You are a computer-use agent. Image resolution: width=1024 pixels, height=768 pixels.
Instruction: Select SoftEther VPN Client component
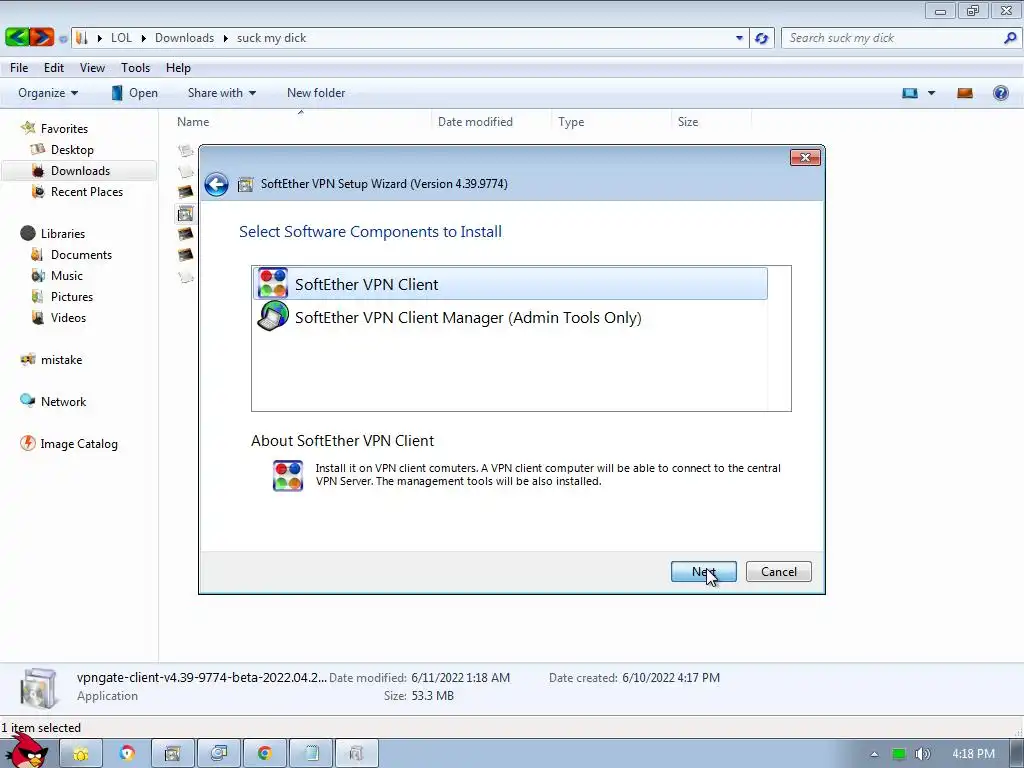[510, 284]
